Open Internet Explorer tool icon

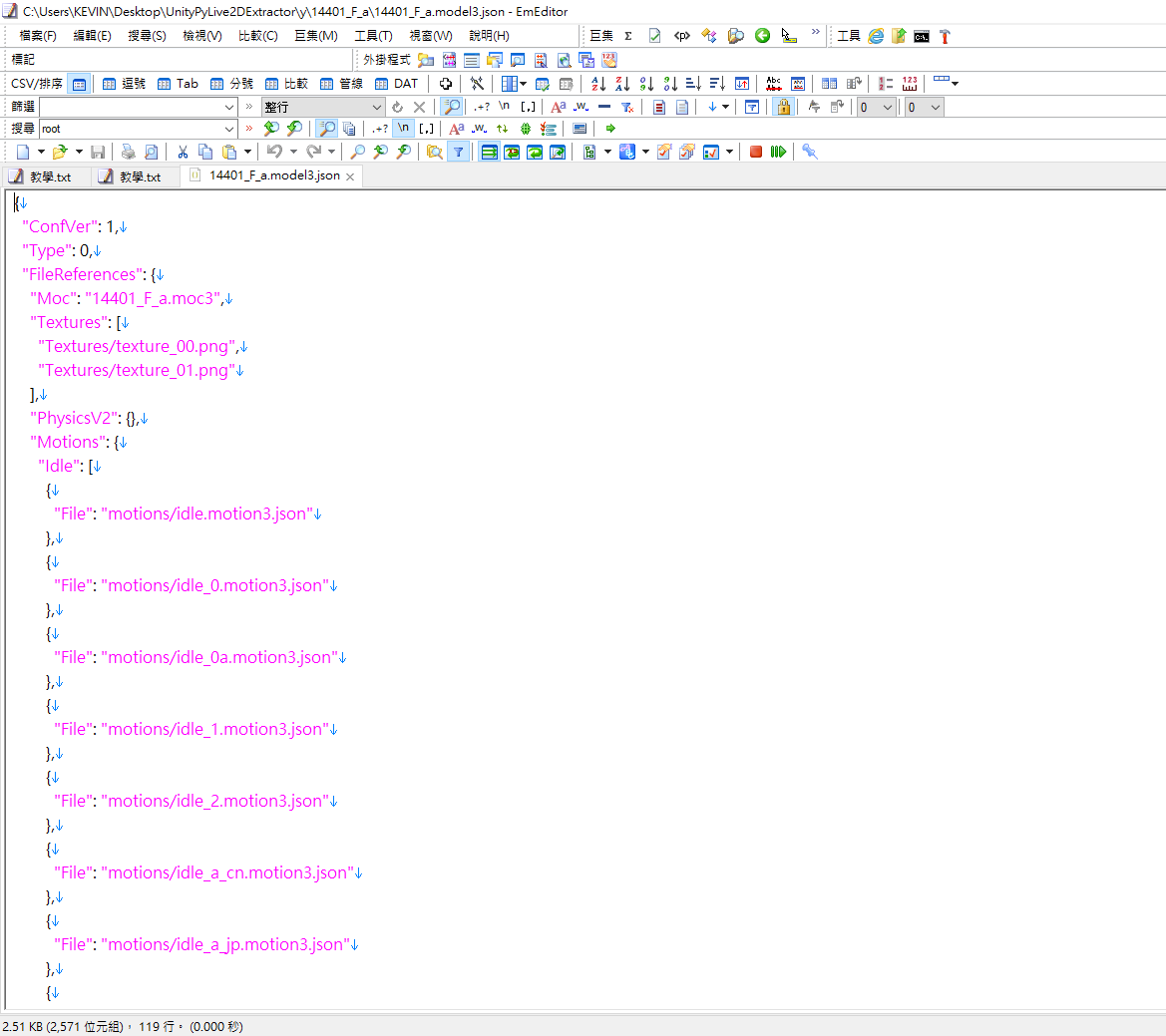click(876, 36)
